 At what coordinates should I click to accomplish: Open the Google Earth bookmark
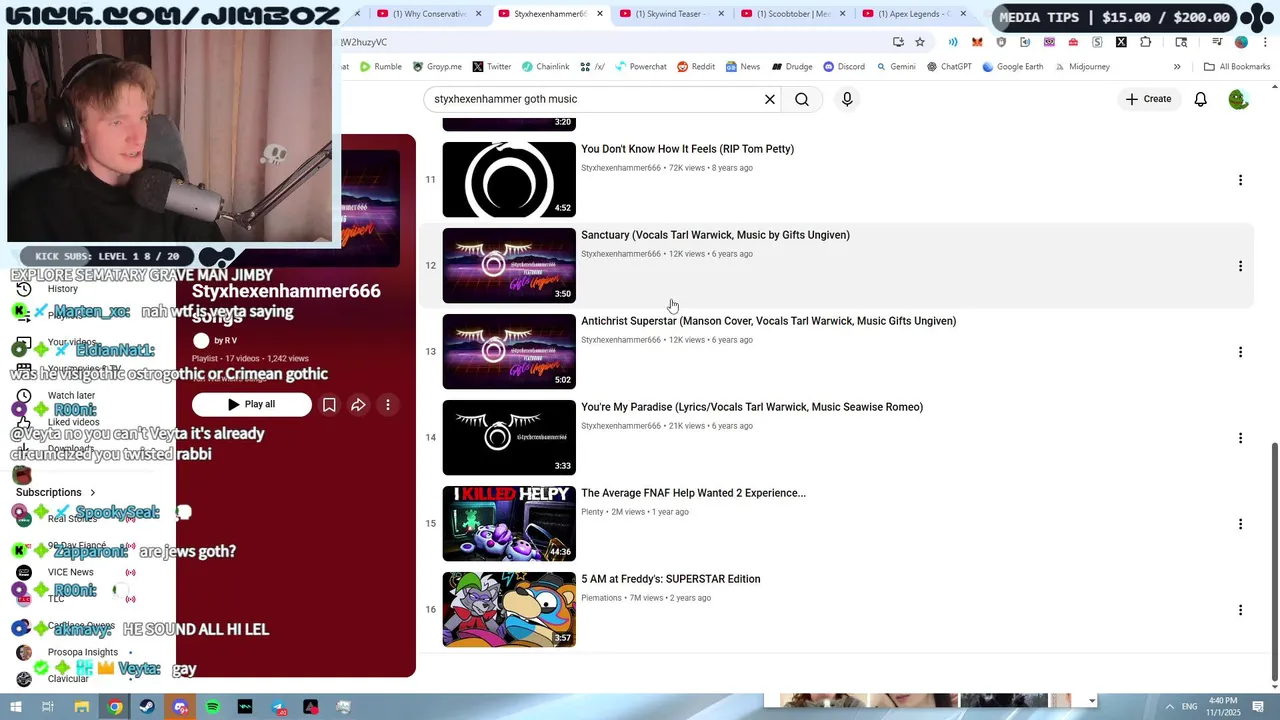point(1013,67)
